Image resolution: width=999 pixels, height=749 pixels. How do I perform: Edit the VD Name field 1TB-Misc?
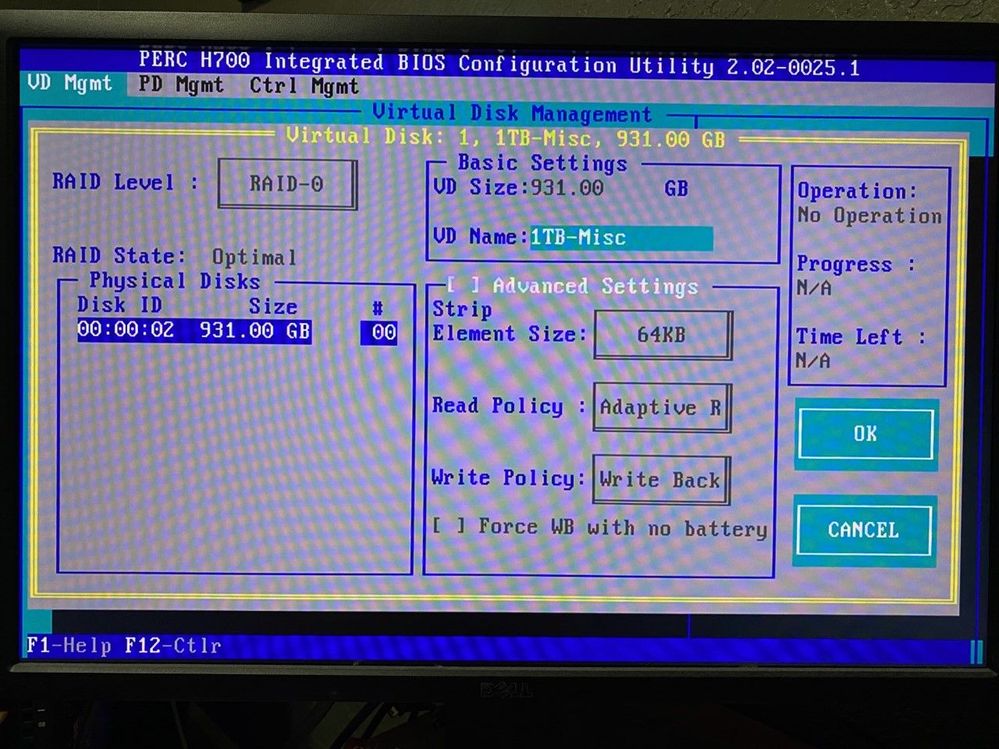(x=621, y=238)
